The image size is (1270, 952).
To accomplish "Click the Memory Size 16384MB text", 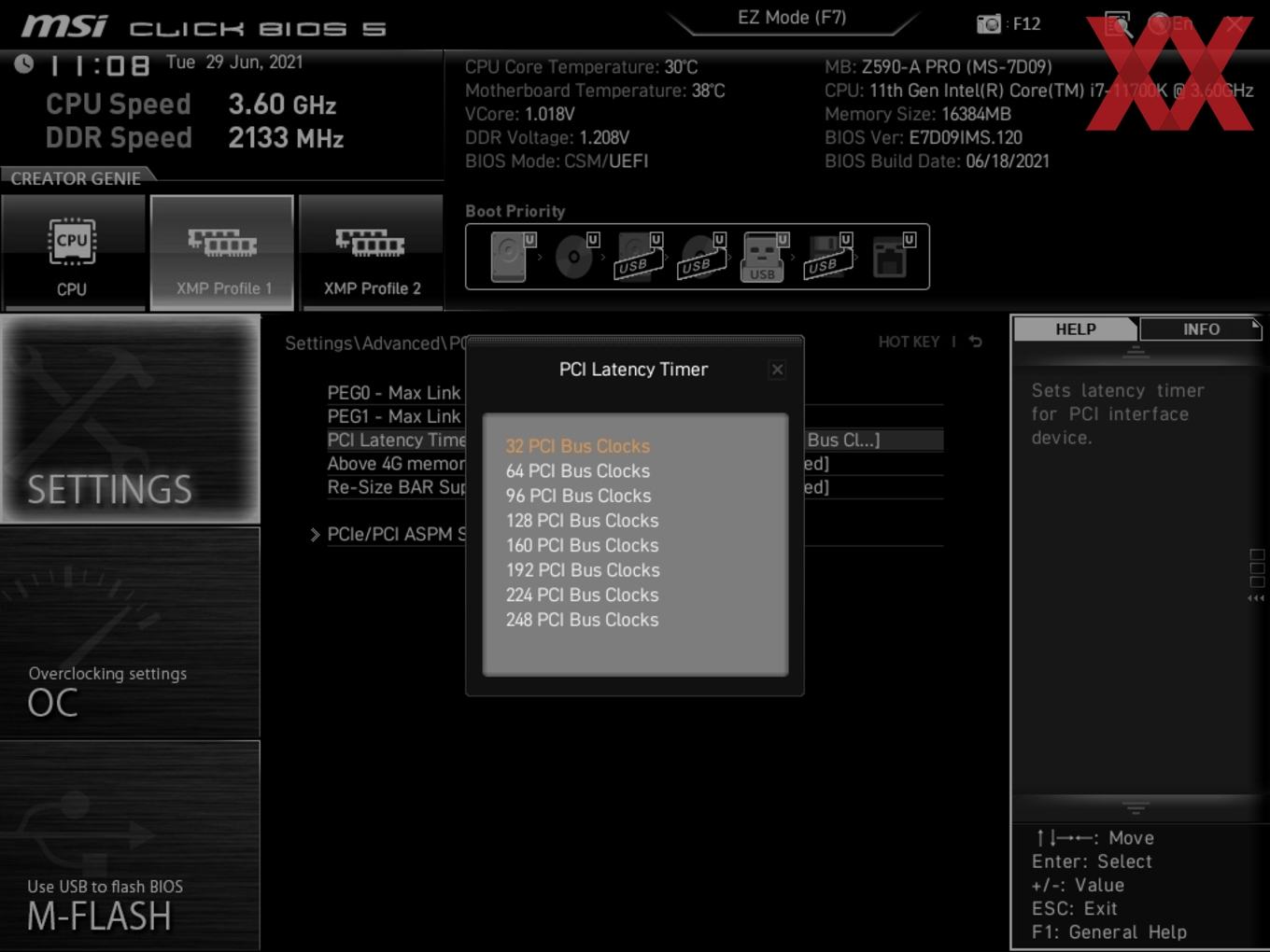I will click(x=918, y=115).
